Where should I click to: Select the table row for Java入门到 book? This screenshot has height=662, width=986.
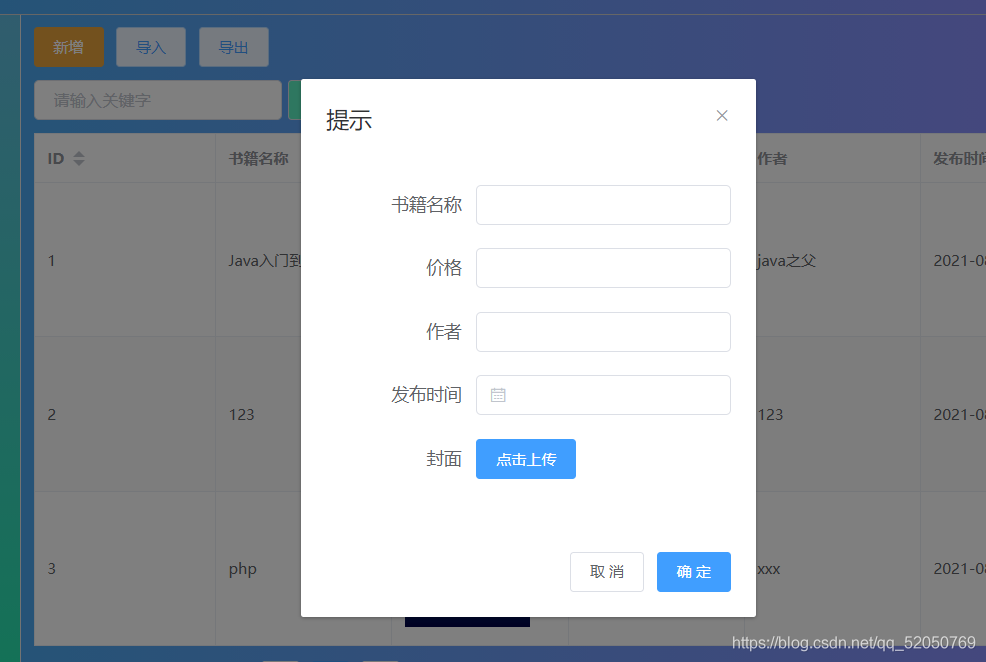tap(130, 260)
